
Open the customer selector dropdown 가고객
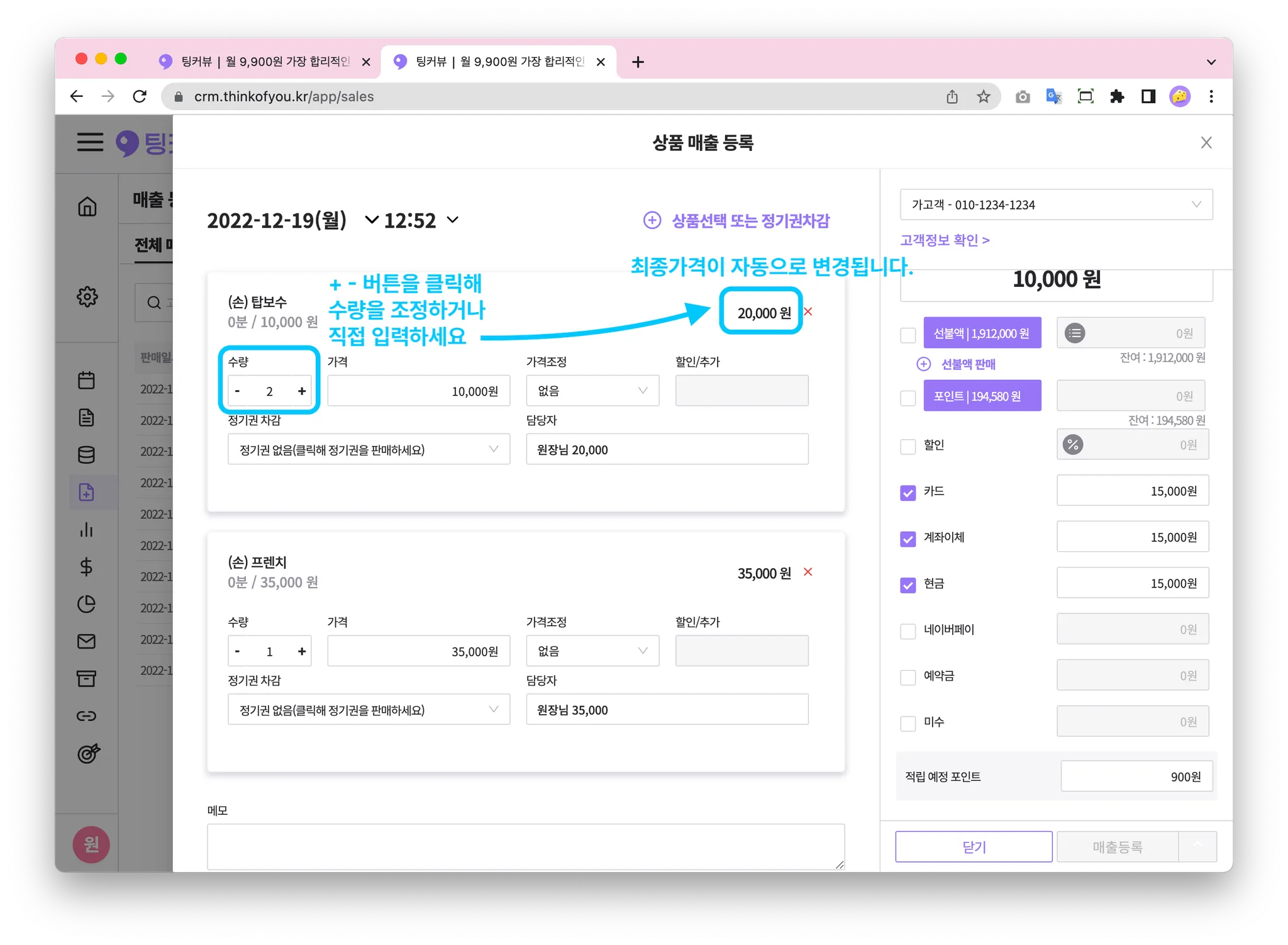coord(1056,204)
